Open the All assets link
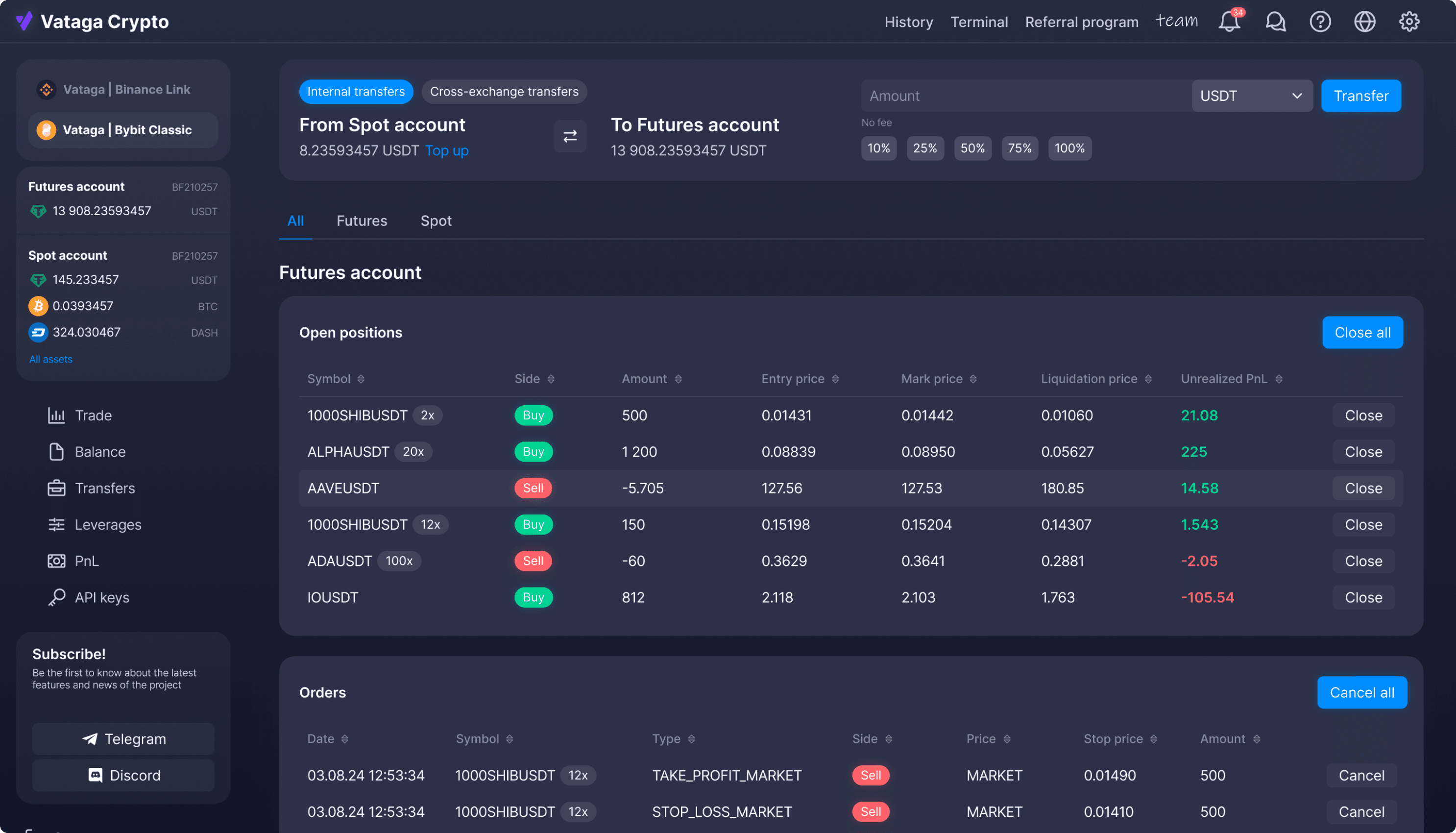Screen dimensions: 1456x833 coord(51,359)
